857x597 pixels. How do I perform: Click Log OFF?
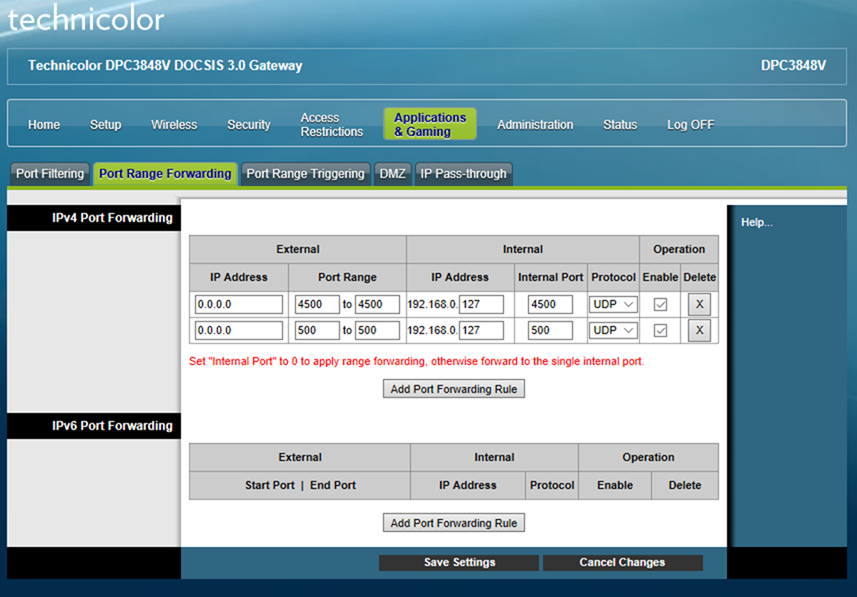690,125
